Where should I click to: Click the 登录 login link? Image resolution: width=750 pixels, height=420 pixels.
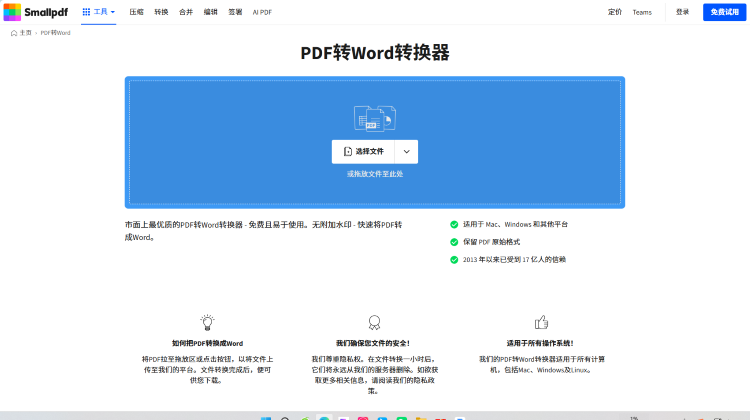(683, 12)
